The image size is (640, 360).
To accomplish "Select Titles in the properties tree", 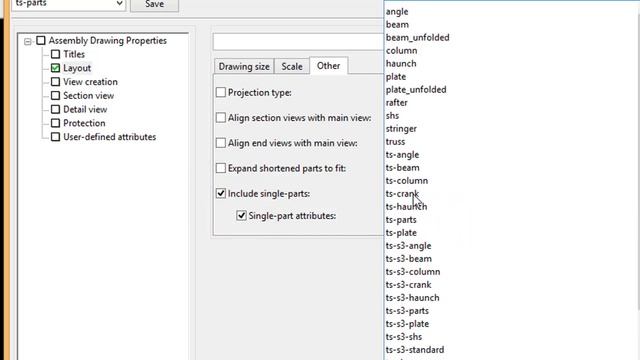I will 74,54.
